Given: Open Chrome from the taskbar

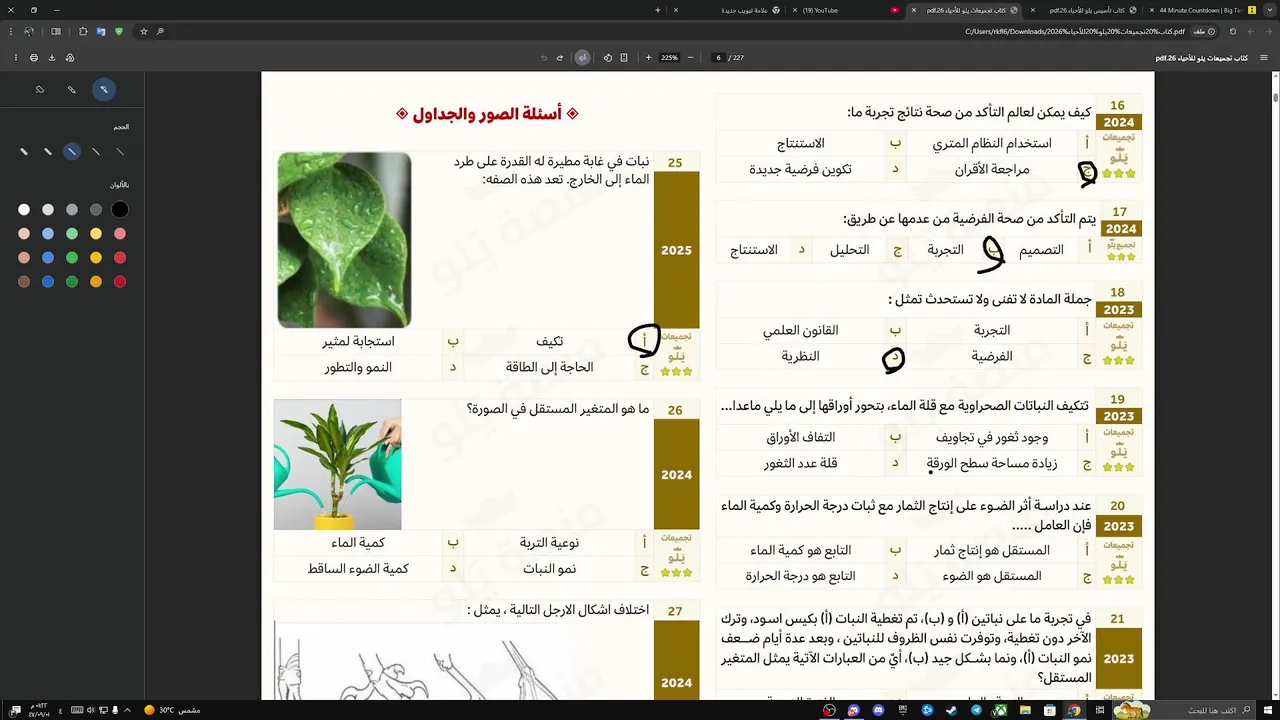Looking at the screenshot, I should [x=1073, y=711].
